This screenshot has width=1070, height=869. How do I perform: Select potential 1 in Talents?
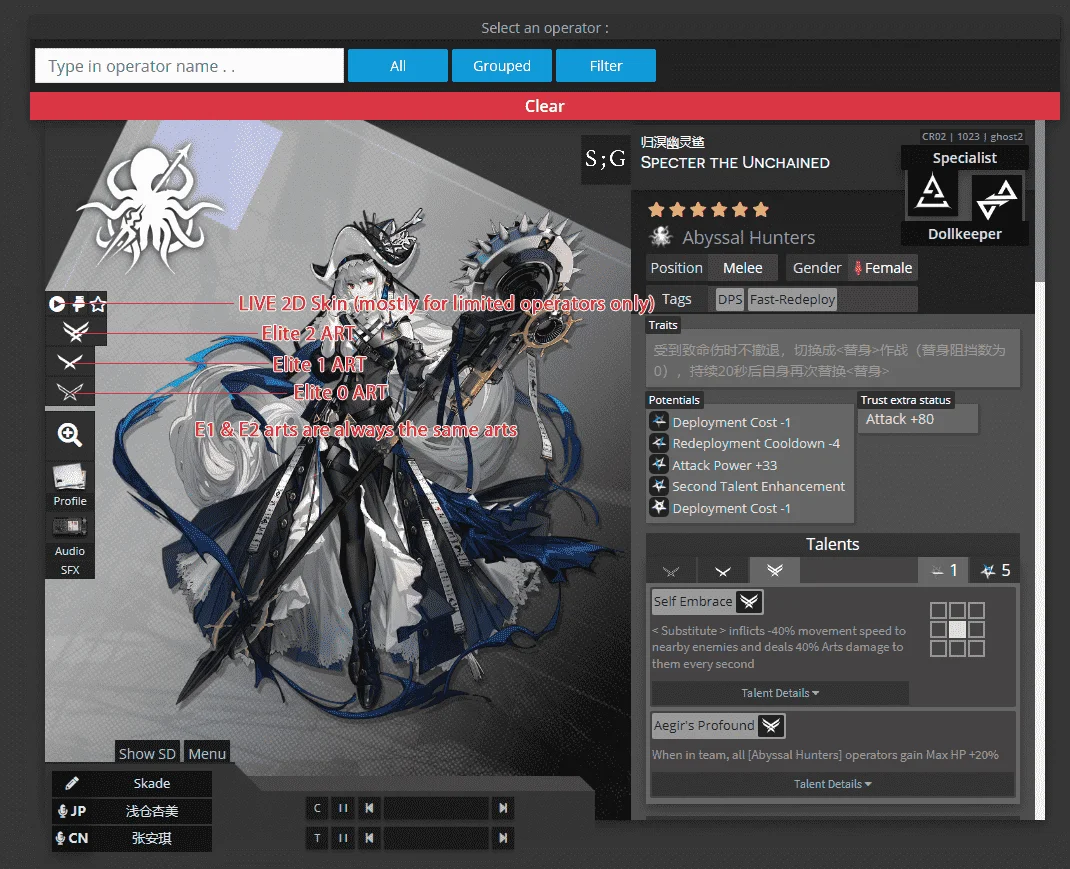coord(942,571)
